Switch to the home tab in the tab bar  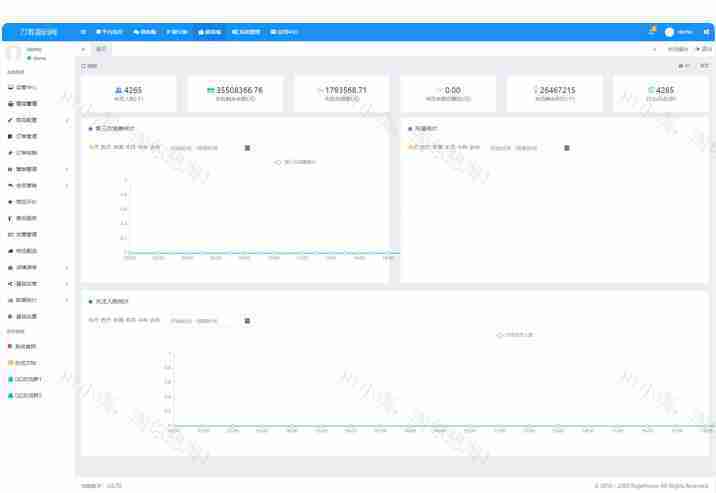click(101, 49)
